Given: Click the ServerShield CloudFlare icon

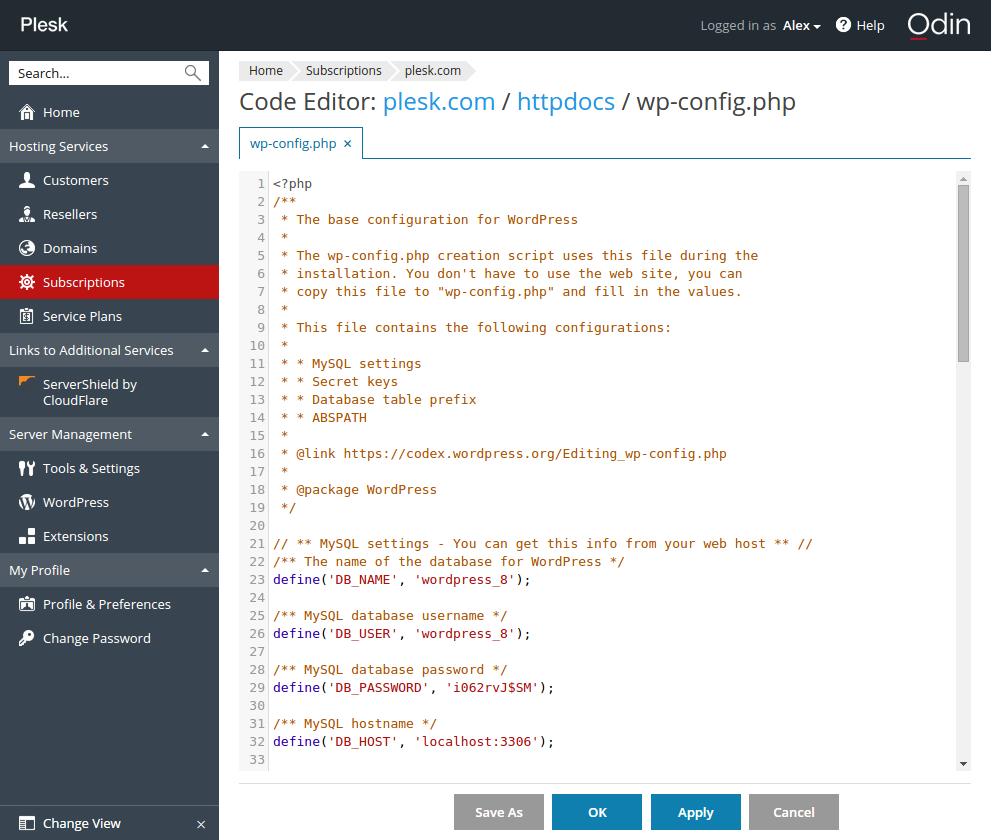Looking at the screenshot, I should click(x=27, y=381).
